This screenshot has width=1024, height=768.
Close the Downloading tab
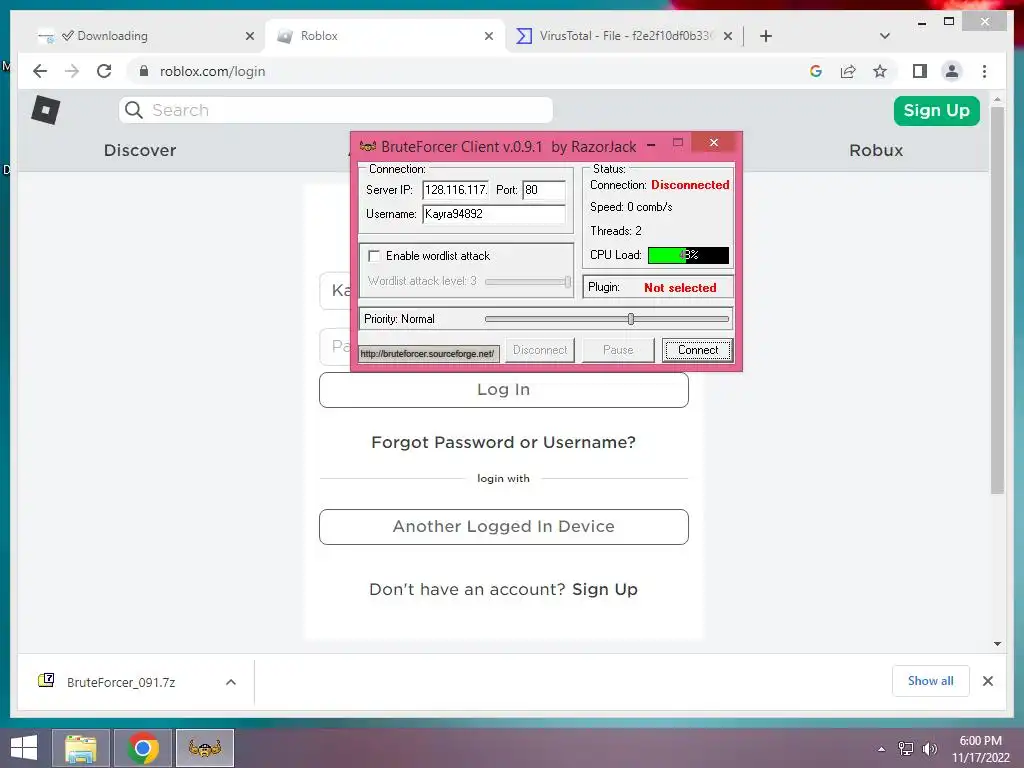coord(249,36)
